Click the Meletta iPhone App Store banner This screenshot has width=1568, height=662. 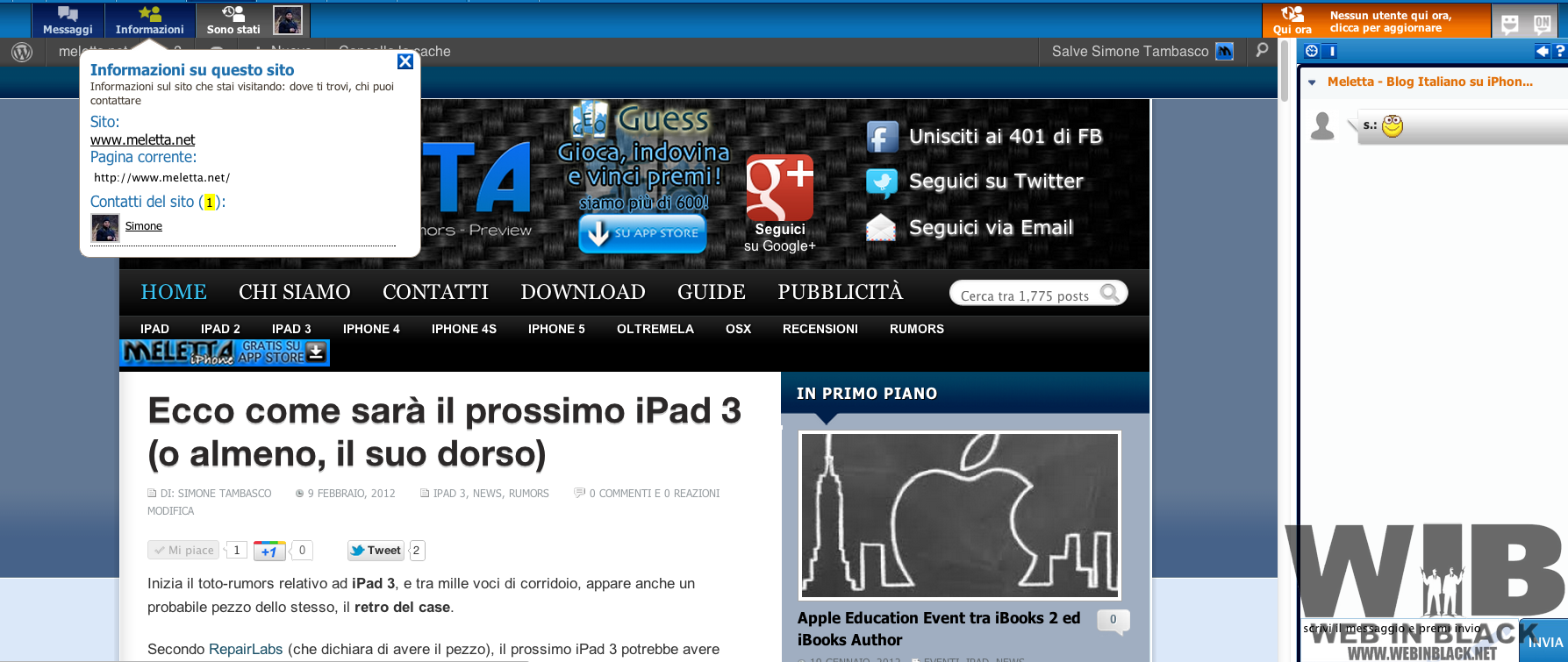[225, 352]
